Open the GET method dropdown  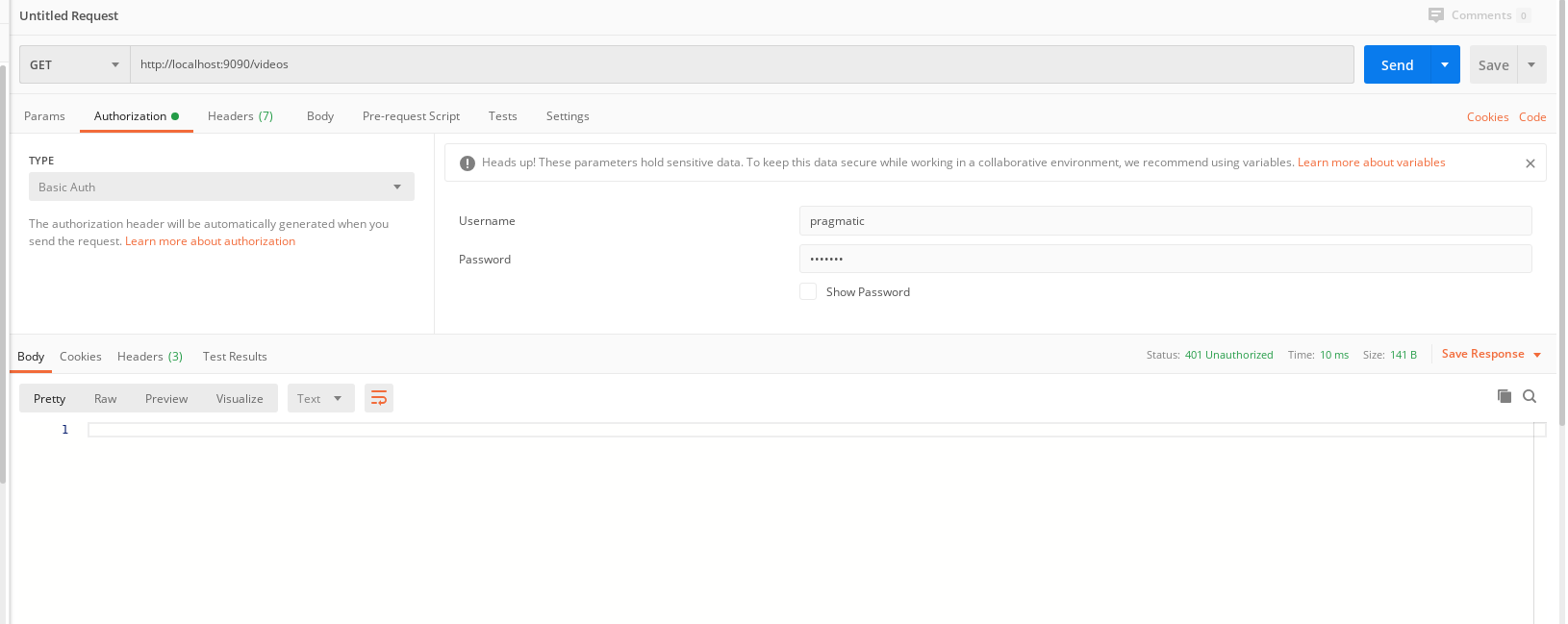[x=75, y=64]
